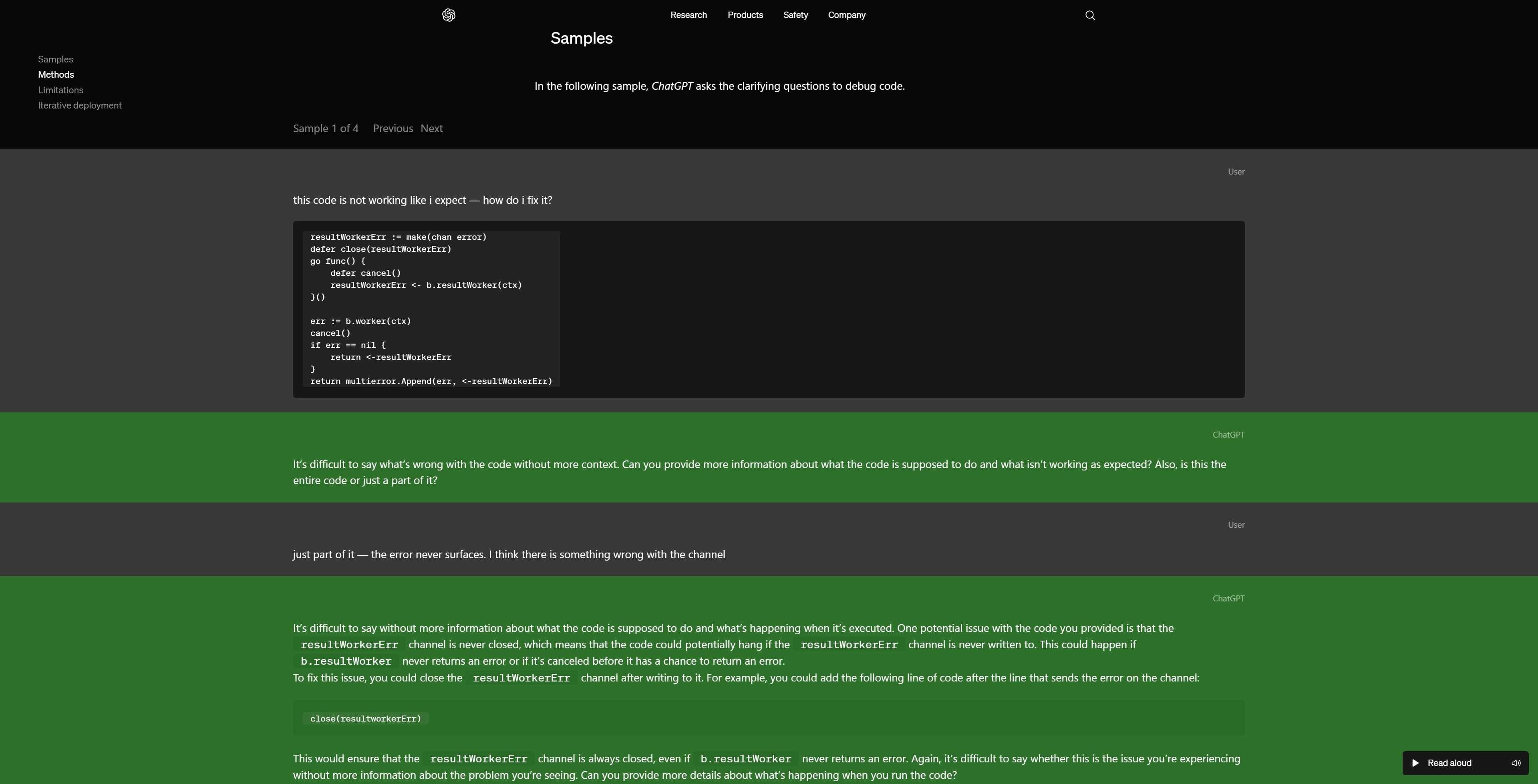Advance to the next sample with Next

(432, 129)
